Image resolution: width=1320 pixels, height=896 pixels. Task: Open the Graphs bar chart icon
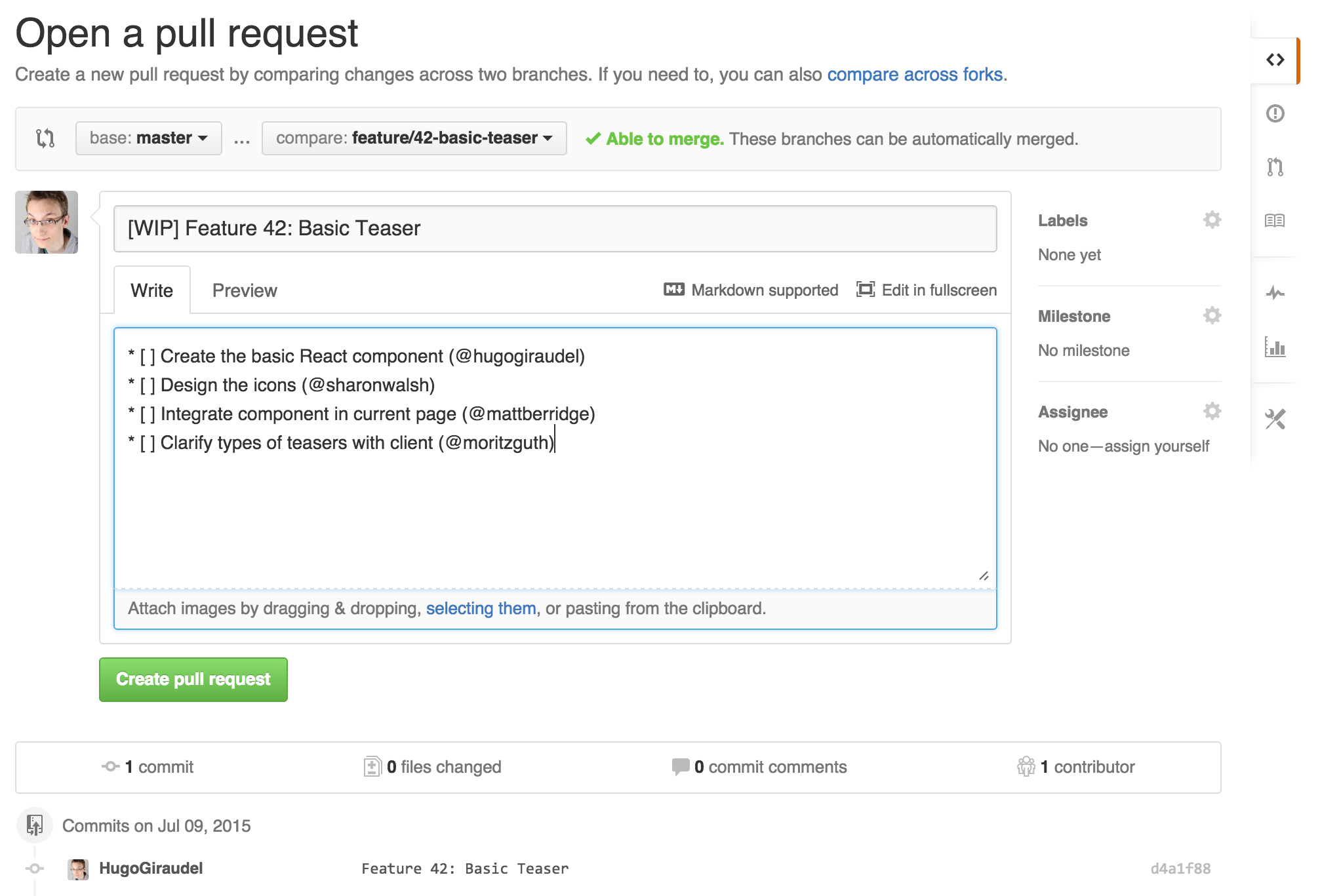pos(1275,347)
